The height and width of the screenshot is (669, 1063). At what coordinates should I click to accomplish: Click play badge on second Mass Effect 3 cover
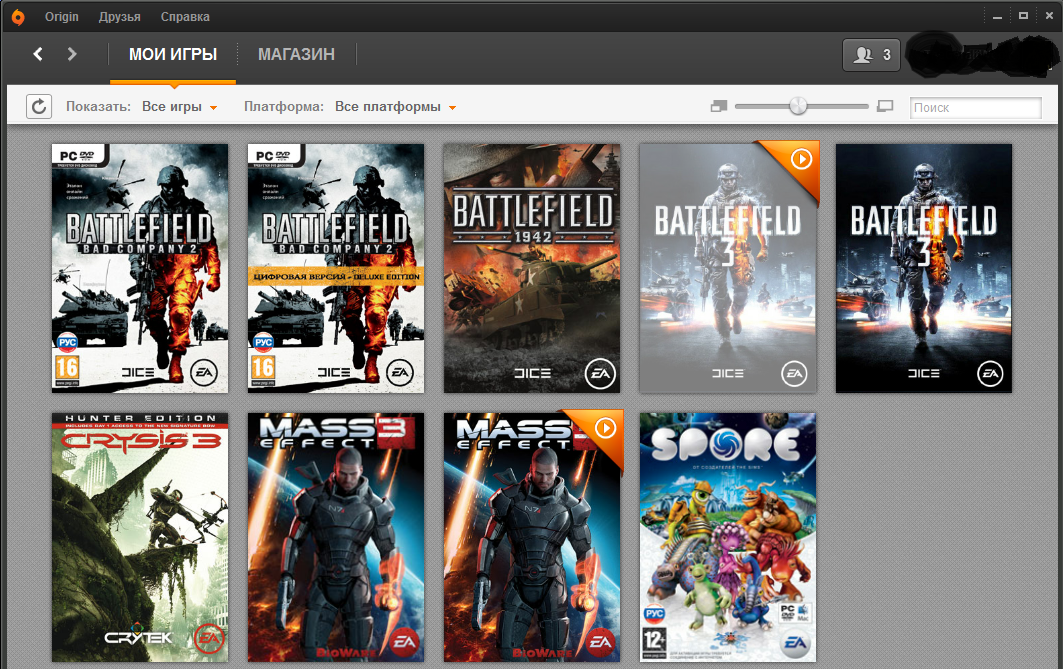(x=605, y=428)
